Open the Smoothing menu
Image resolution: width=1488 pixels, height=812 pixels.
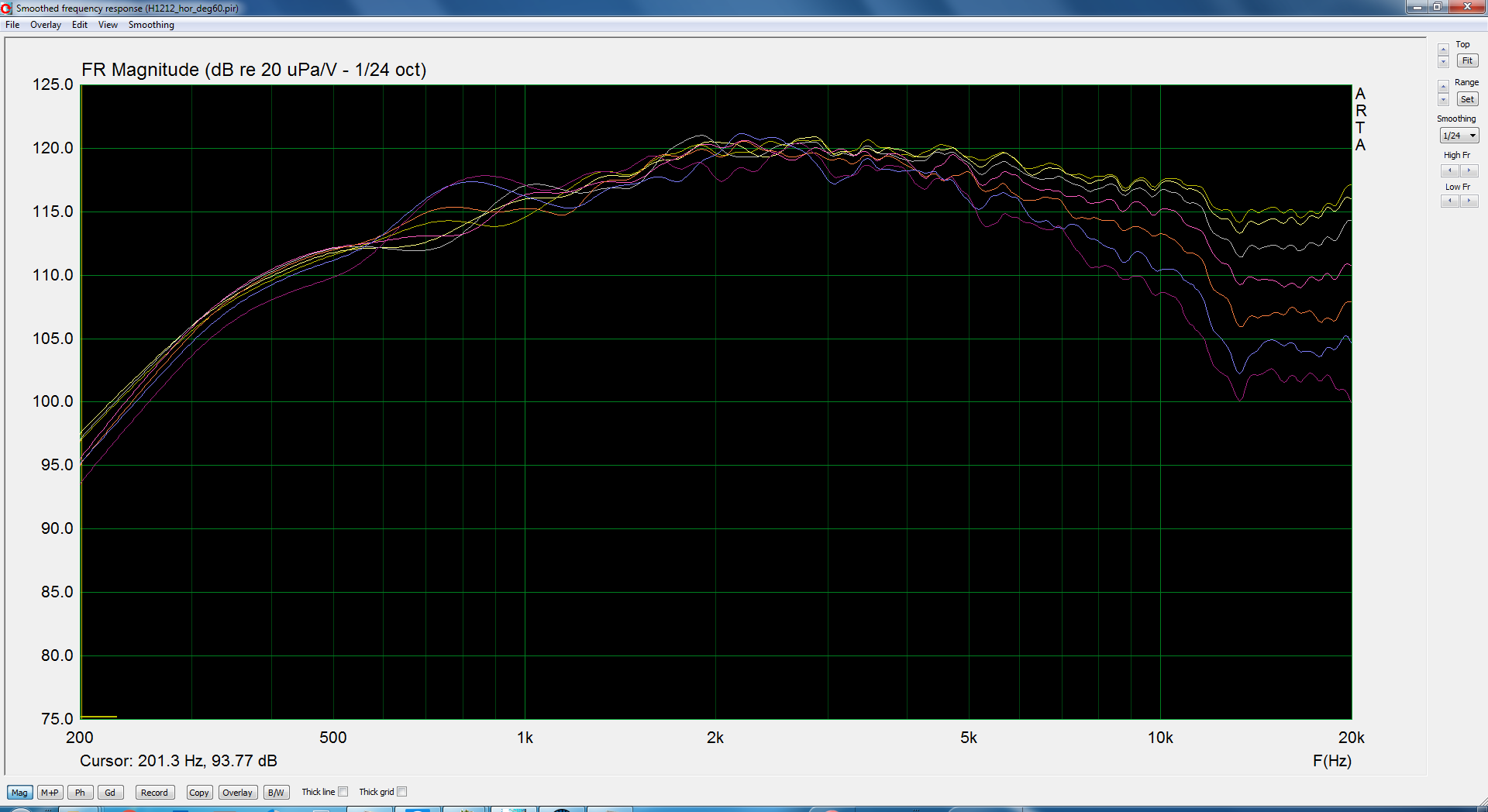coord(151,25)
